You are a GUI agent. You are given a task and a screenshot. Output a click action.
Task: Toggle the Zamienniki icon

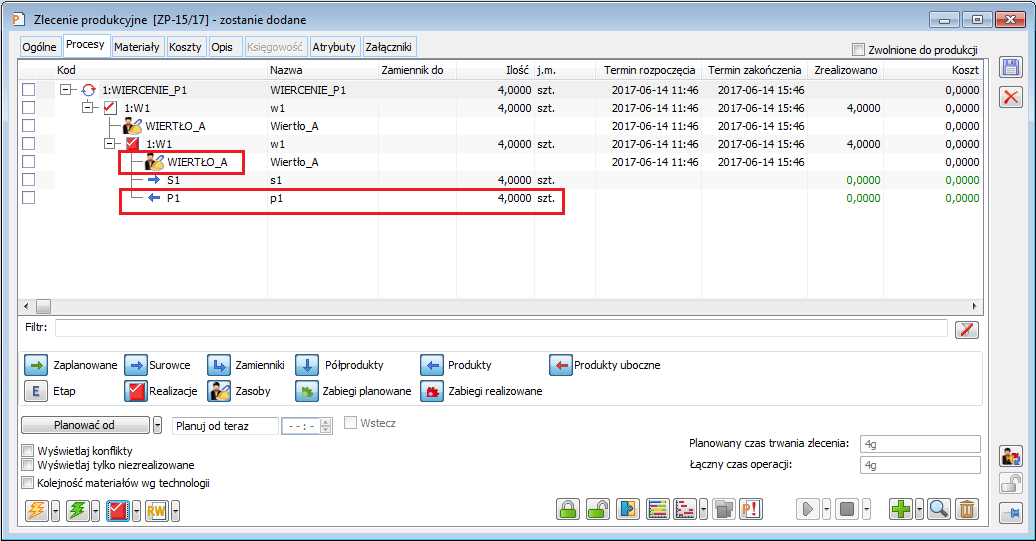click(219, 365)
